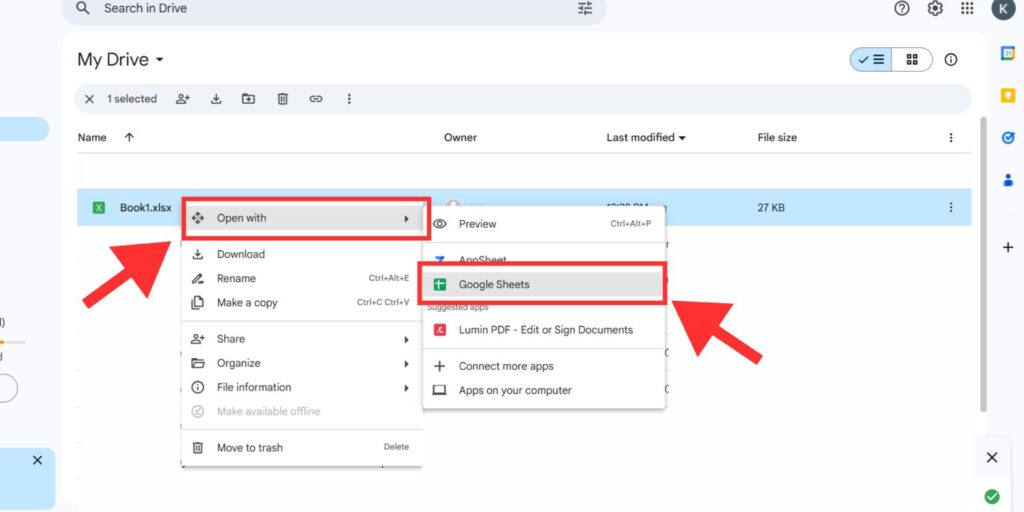Expand File information submenu
The image size is (1024, 512).
302,387
